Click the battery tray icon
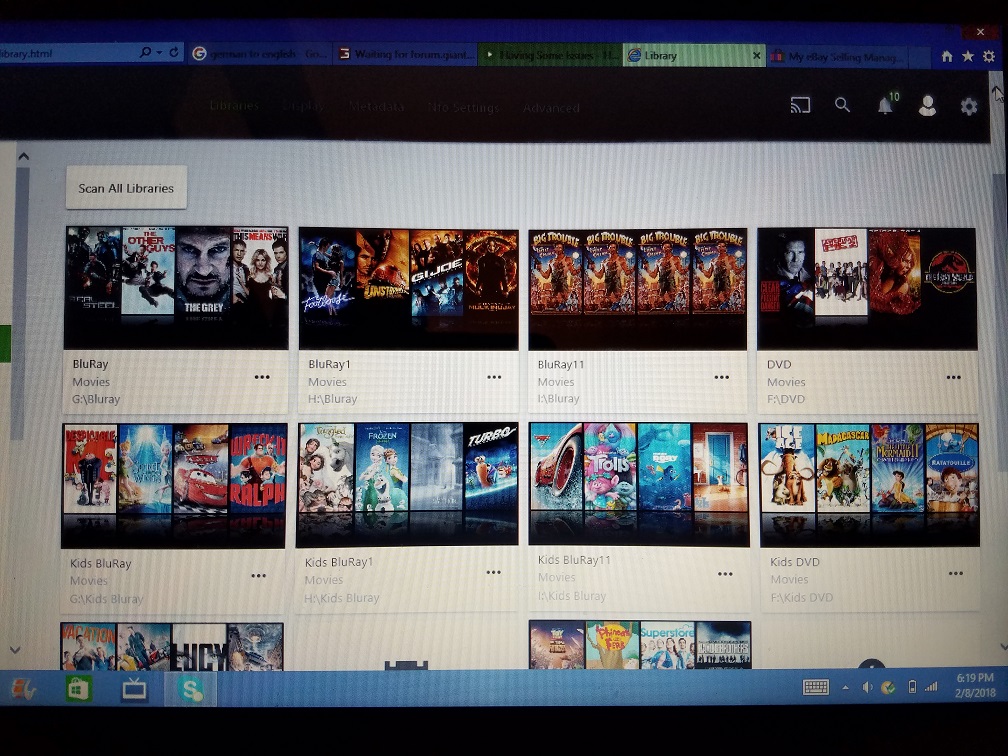The width and height of the screenshot is (1008, 756). point(912,687)
